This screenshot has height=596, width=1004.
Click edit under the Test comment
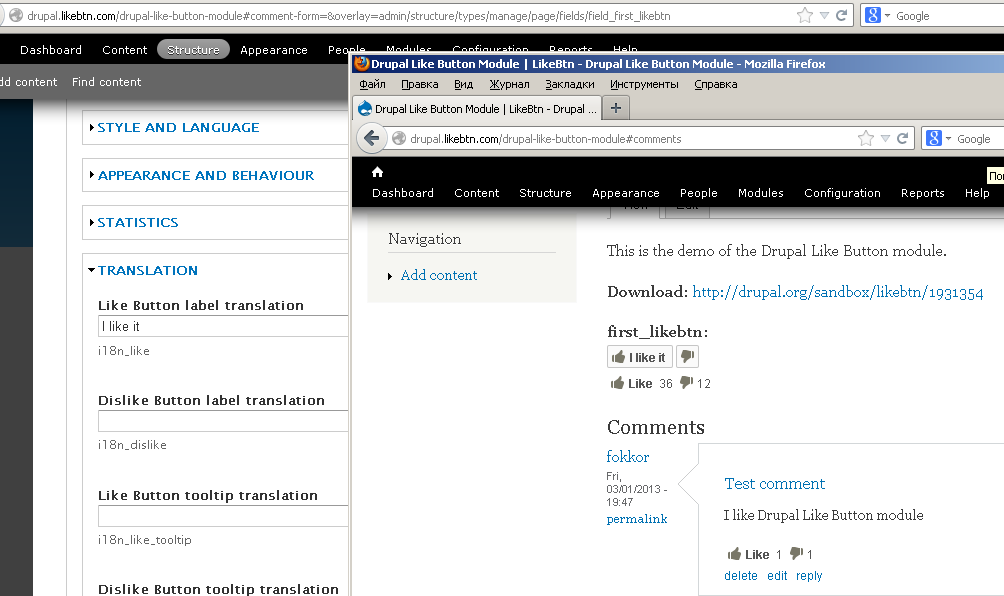(x=777, y=576)
